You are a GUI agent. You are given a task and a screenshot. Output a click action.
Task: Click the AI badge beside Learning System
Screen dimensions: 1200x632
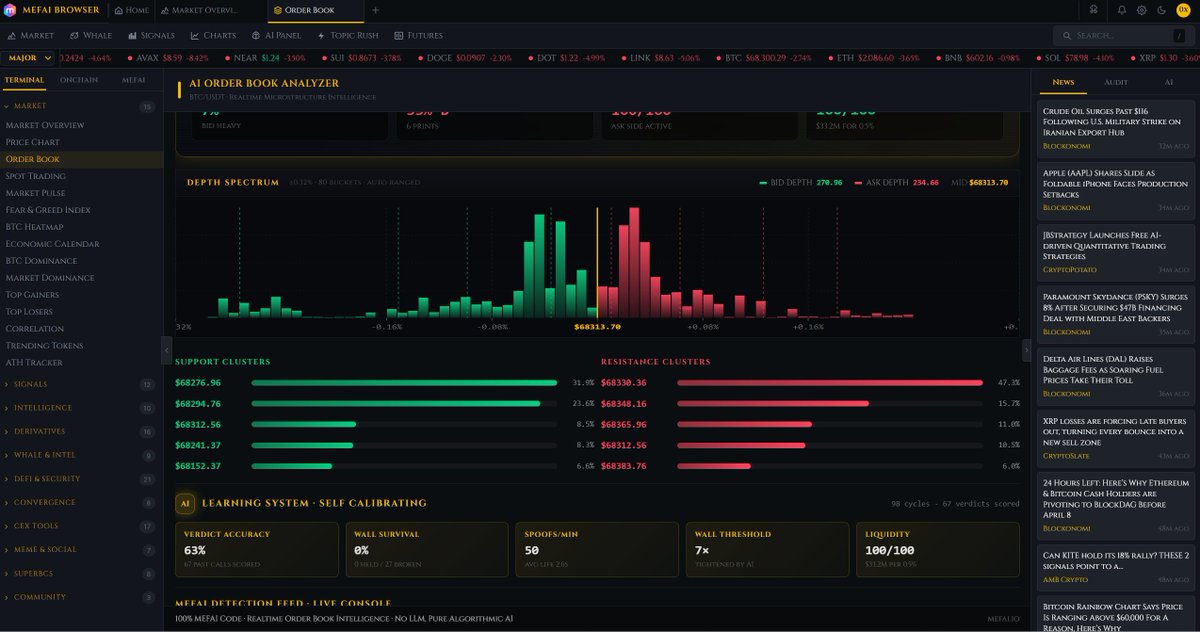184,503
